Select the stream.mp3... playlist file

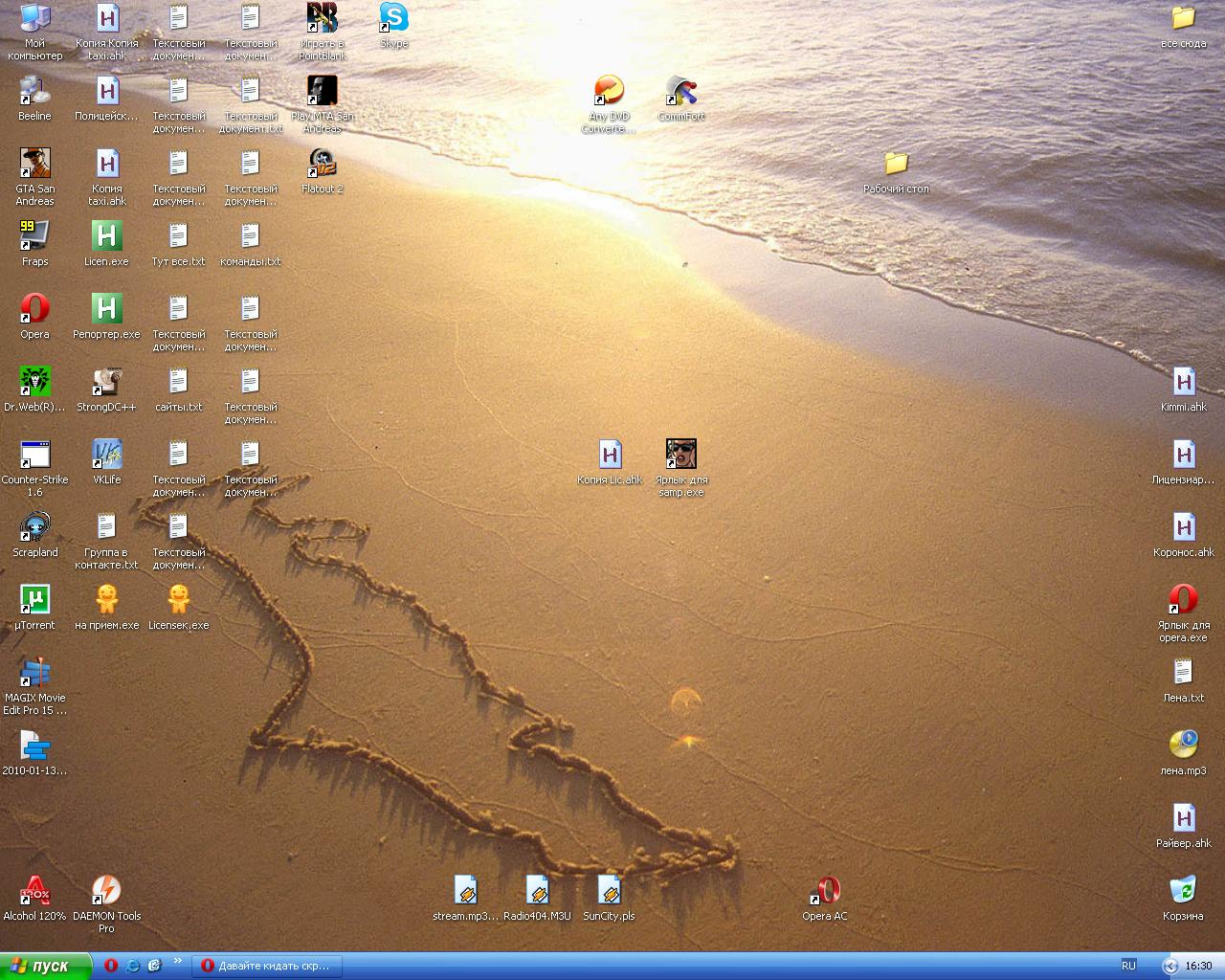pyautogui.click(x=465, y=899)
